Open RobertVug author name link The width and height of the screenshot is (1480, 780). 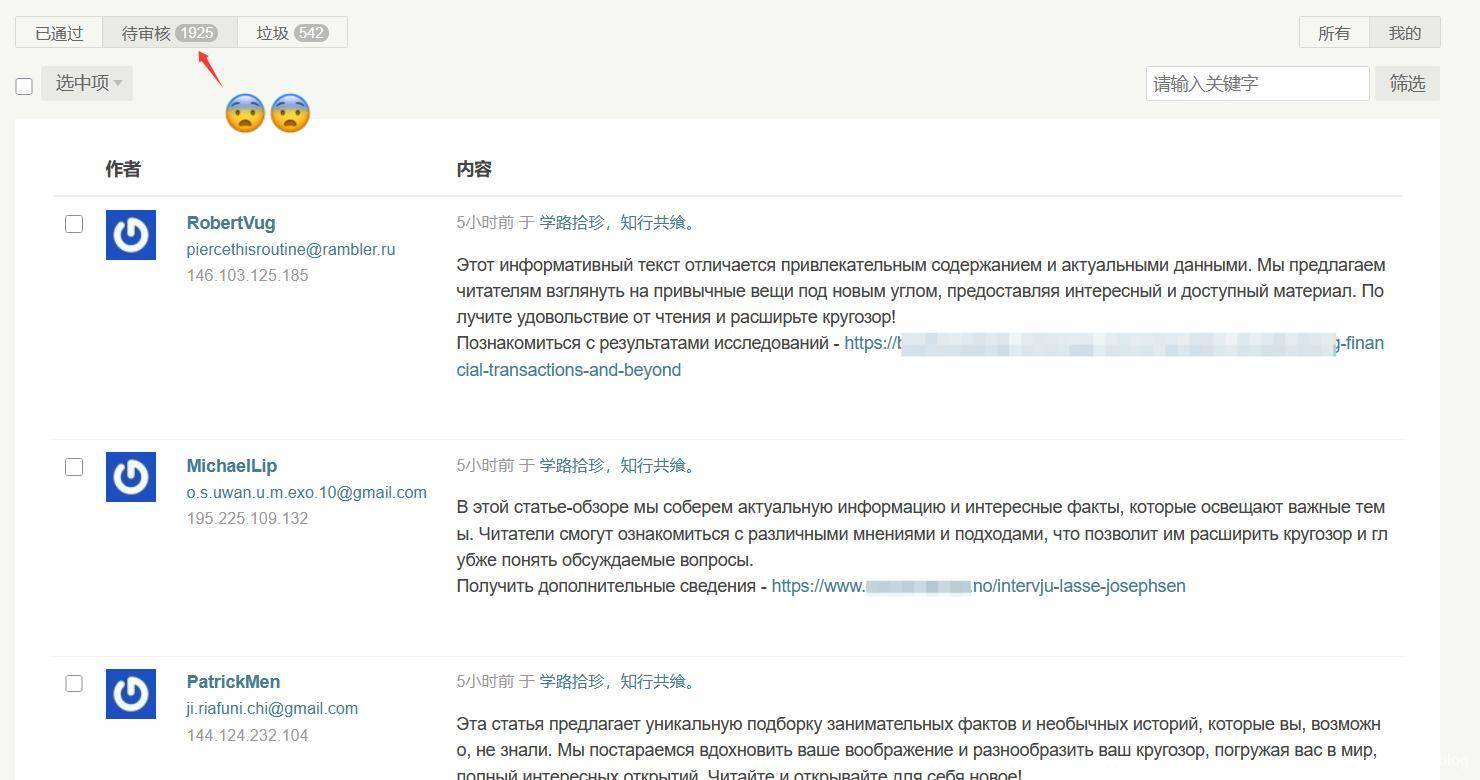click(231, 223)
